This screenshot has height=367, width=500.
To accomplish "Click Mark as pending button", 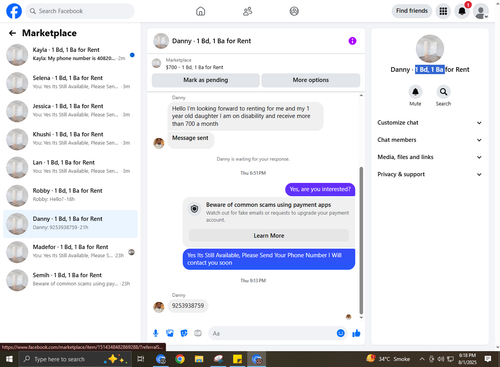I will pos(206,80).
